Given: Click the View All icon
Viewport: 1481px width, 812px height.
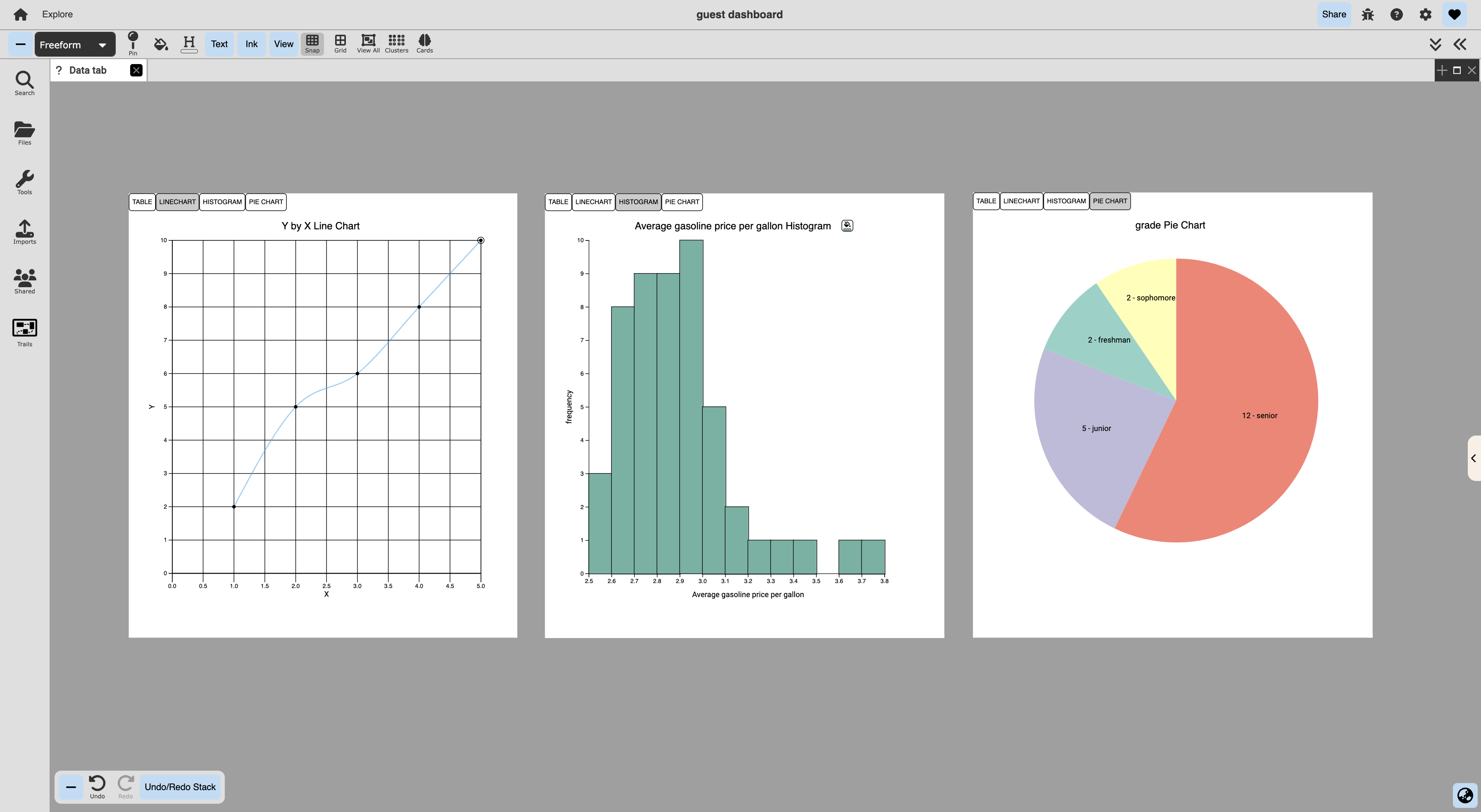Looking at the screenshot, I should [x=368, y=43].
